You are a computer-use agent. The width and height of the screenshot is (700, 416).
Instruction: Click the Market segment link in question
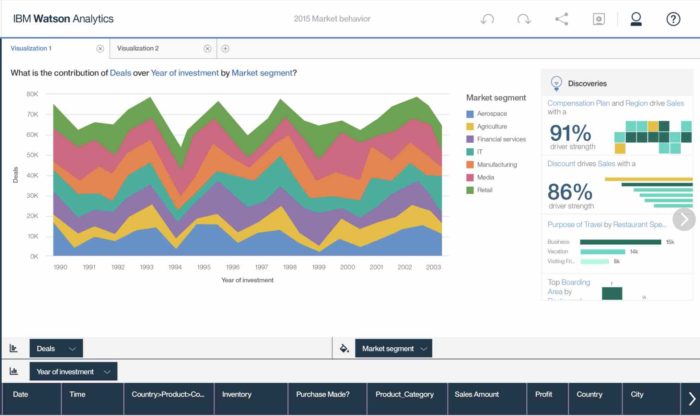(x=262, y=73)
